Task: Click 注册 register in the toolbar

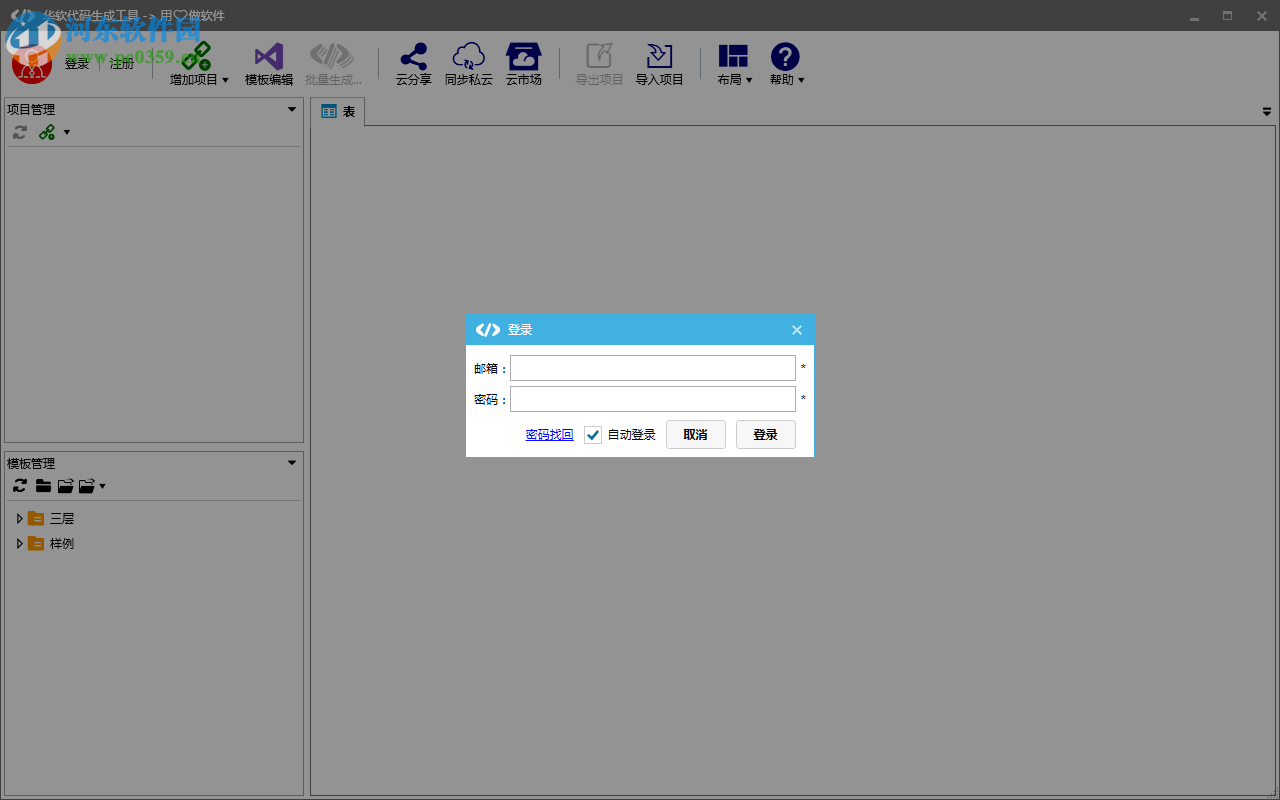Action: click(122, 64)
